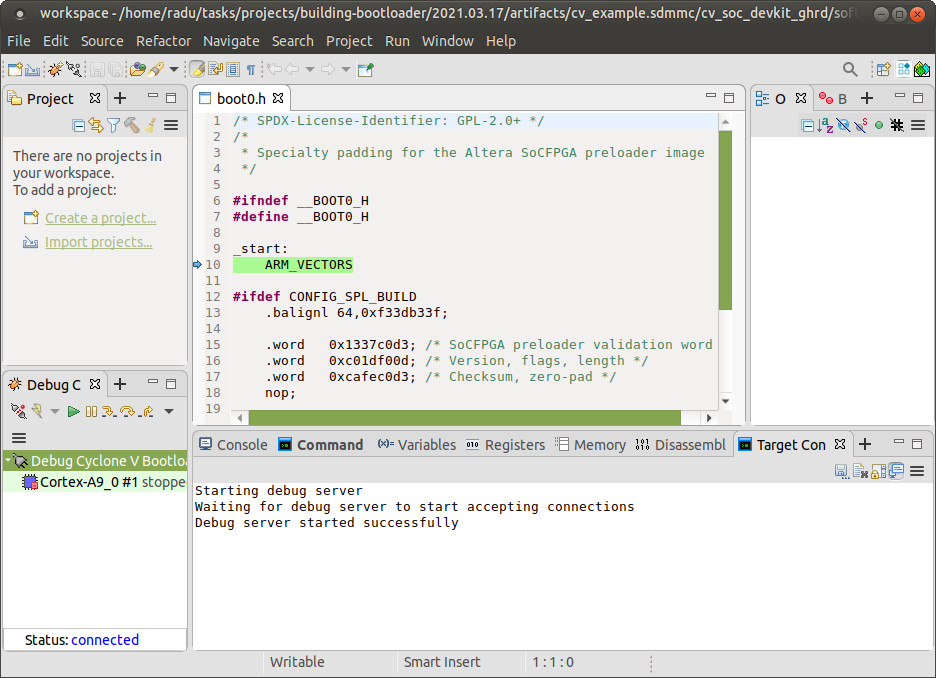Toggle Show Whitespace Characters (pilcrow) button

pyautogui.click(x=250, y=69)
